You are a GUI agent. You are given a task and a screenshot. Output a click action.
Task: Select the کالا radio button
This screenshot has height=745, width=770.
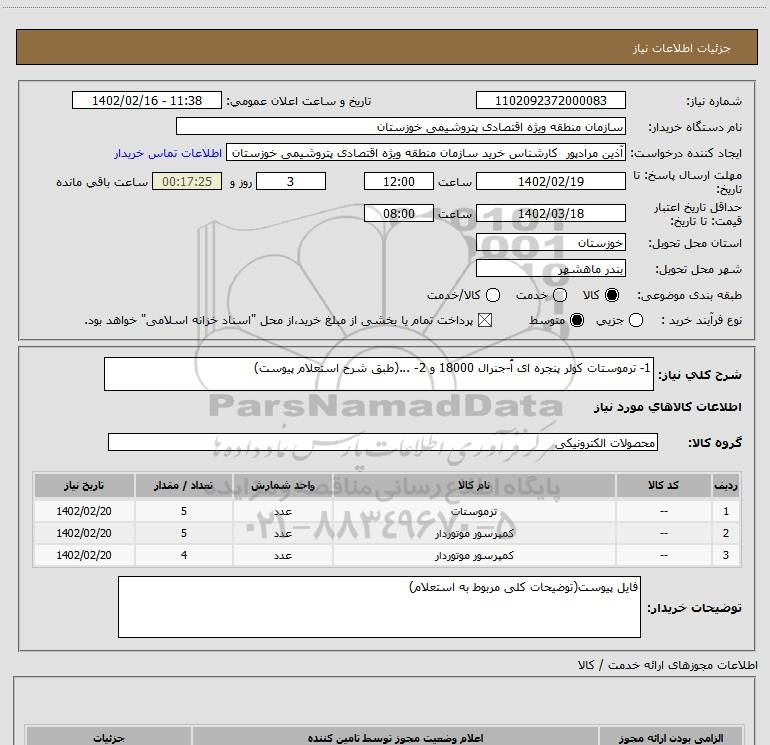point(612,295)
